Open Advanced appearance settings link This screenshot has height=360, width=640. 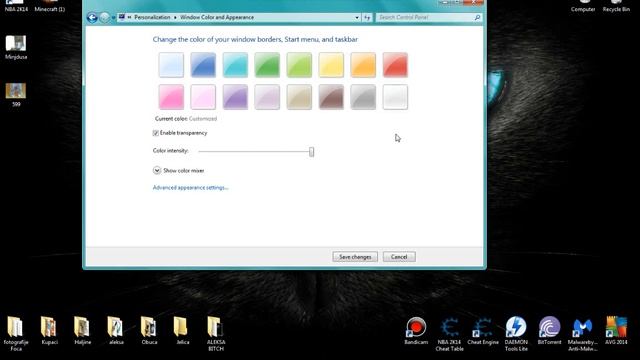pyautogui.click(x=191, y=188)
